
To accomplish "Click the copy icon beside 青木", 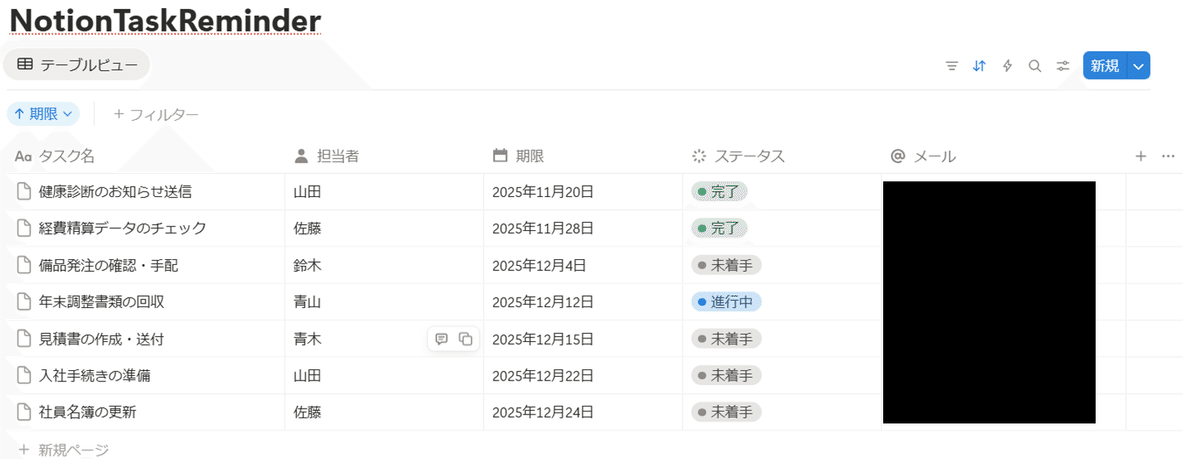I will [465, 339].
